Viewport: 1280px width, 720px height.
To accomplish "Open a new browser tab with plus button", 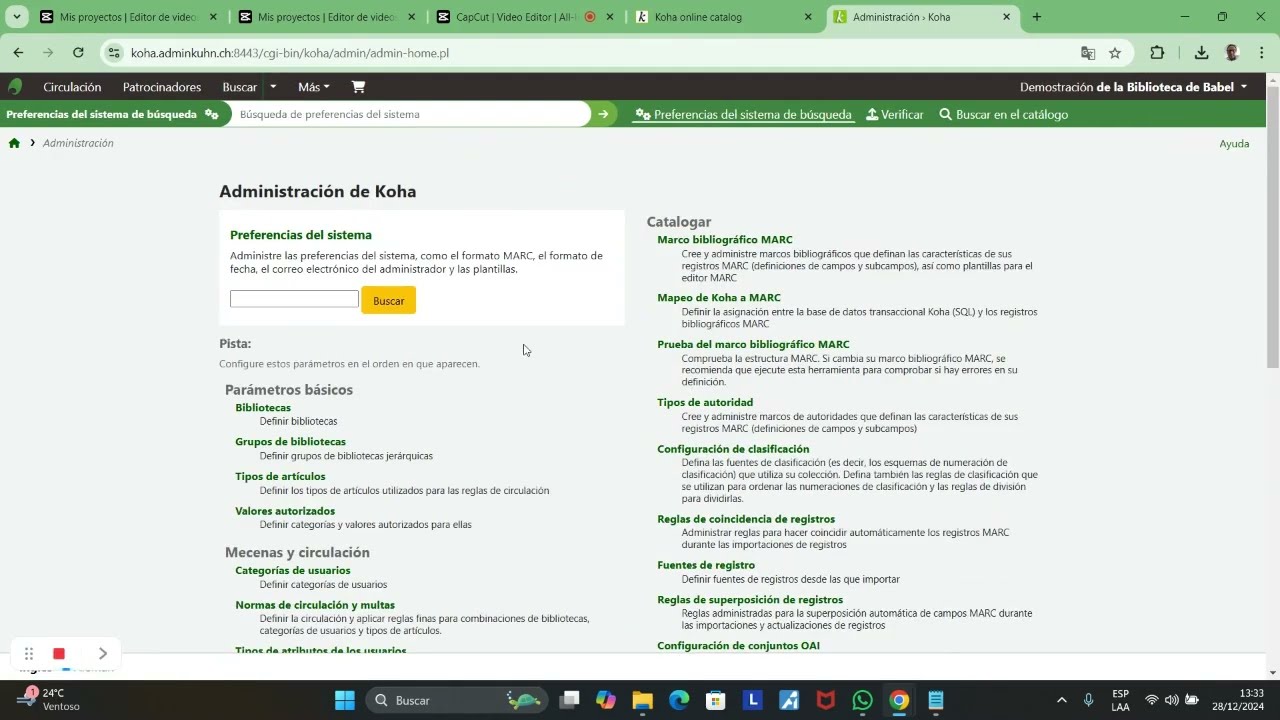I will point(1036,17).
